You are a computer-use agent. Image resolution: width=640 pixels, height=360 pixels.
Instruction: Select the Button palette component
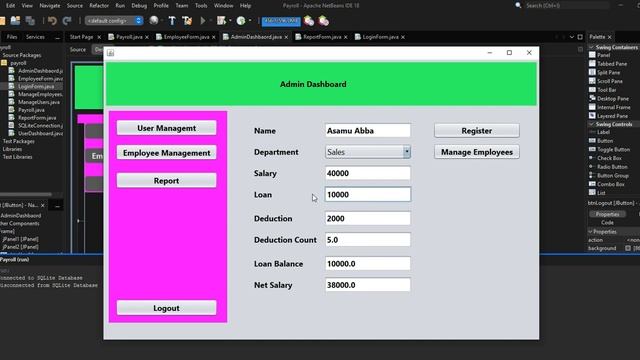601,141
